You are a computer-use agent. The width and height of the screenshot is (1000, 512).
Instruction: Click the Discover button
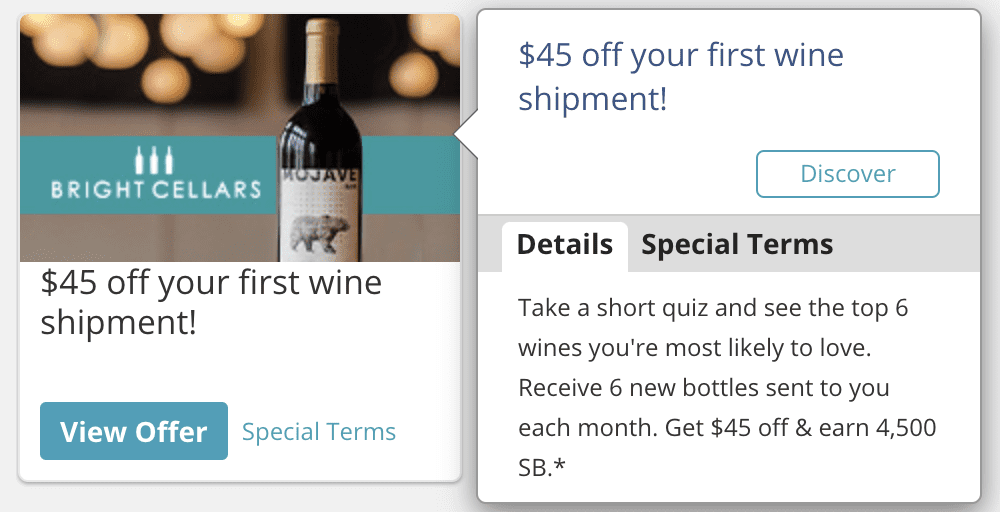pos(847,174)
